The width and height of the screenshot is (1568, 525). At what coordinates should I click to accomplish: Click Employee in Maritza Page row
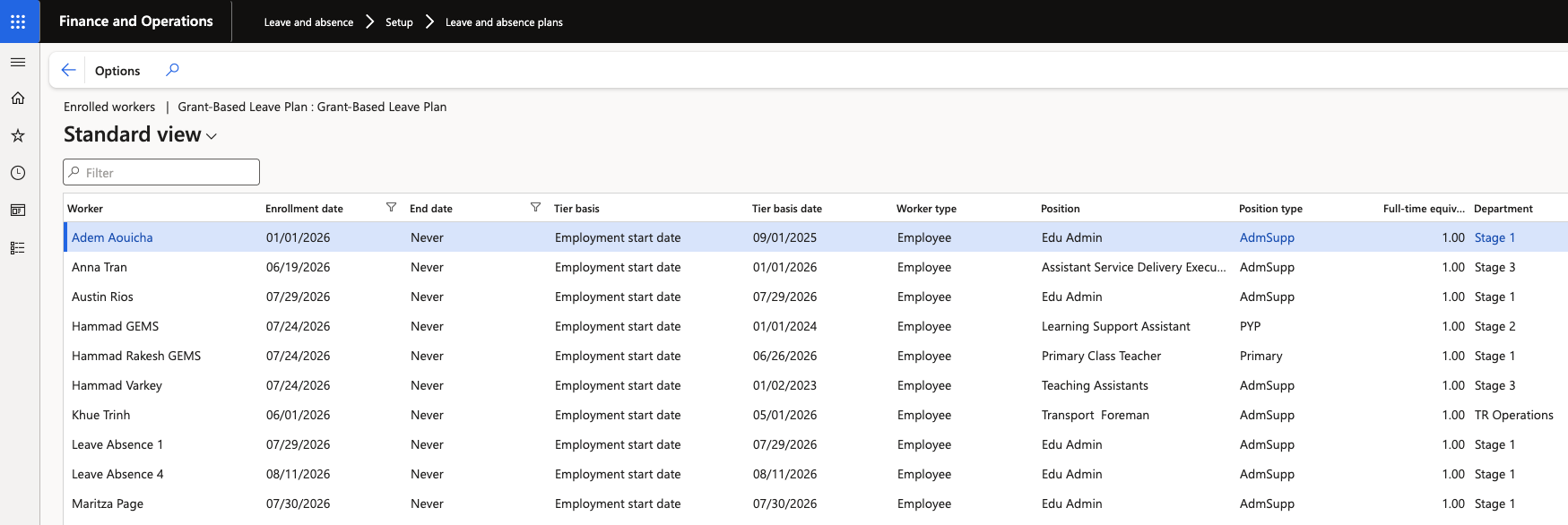pos(923,503)
